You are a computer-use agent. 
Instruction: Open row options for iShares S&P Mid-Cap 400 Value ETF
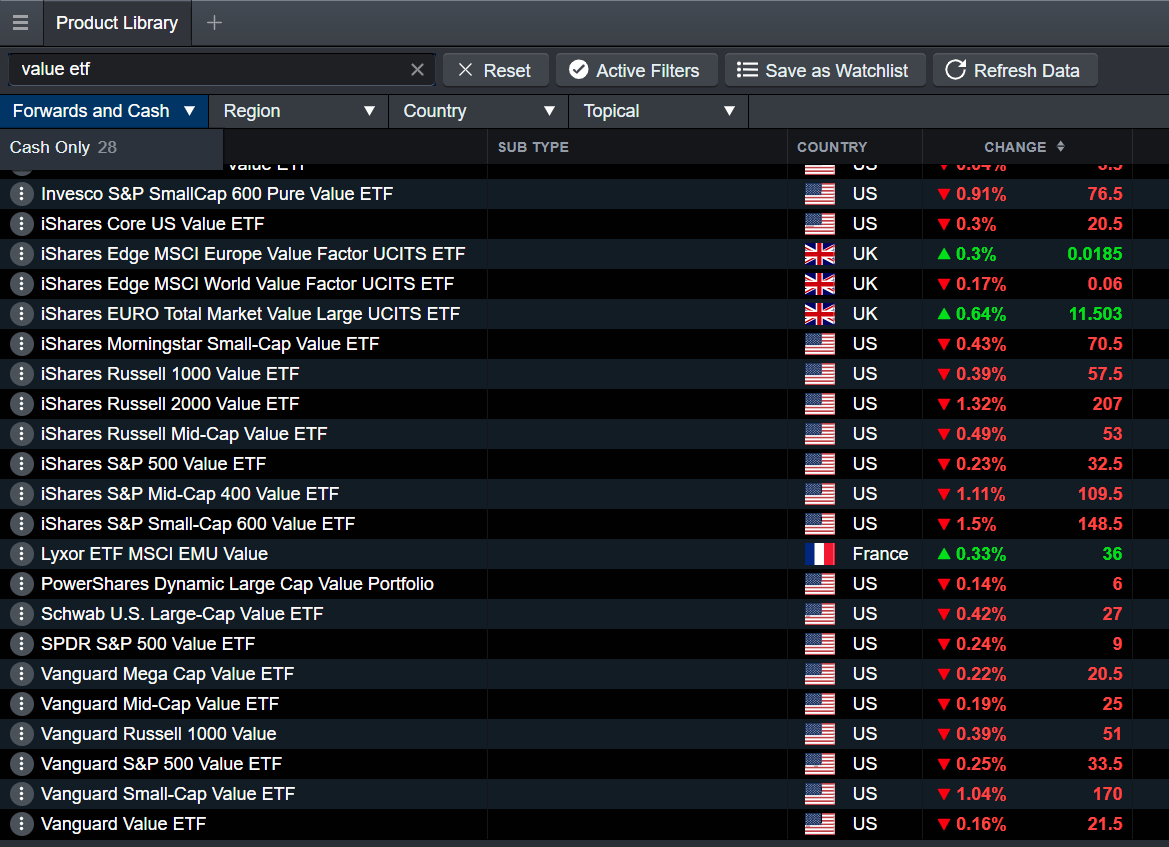(x=22, y=494)
